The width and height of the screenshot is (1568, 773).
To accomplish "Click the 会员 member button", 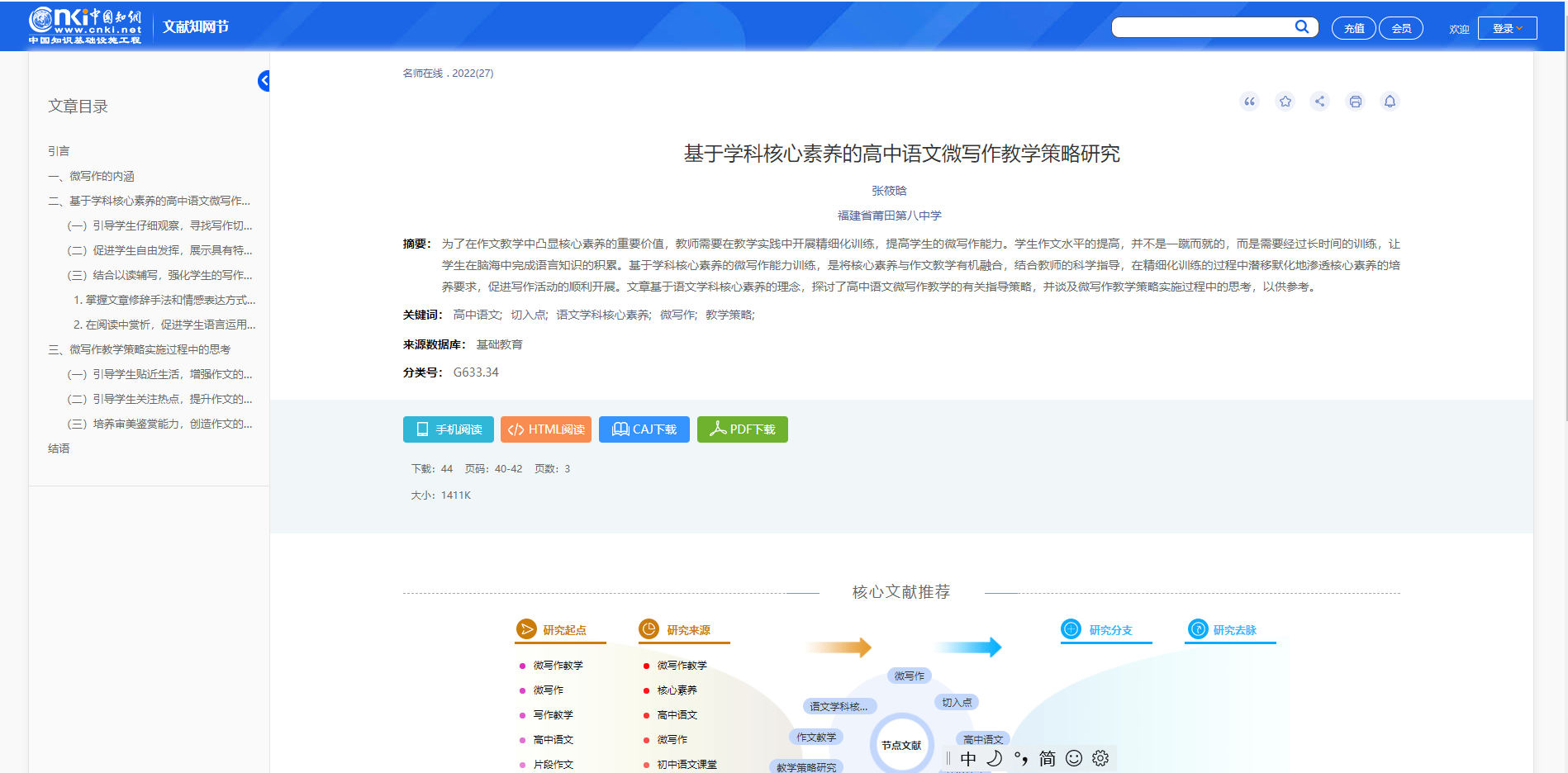I will (x=1401, y=28).
